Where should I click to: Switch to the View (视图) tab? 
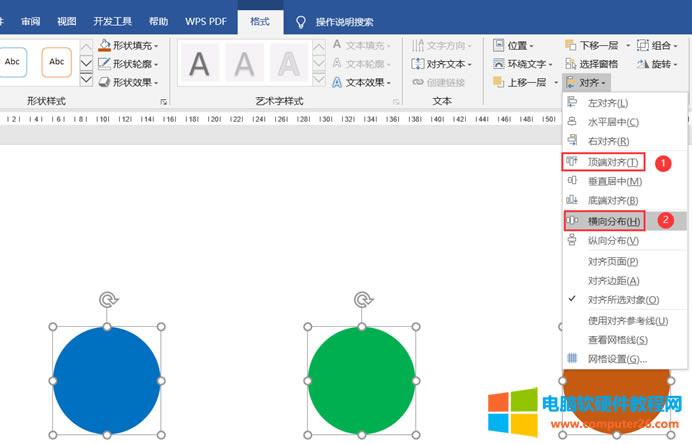[67, 21]
